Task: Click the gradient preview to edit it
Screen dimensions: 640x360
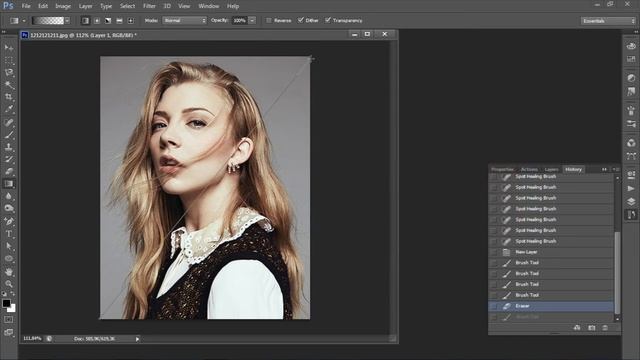Action: click(x=48, y=20)
